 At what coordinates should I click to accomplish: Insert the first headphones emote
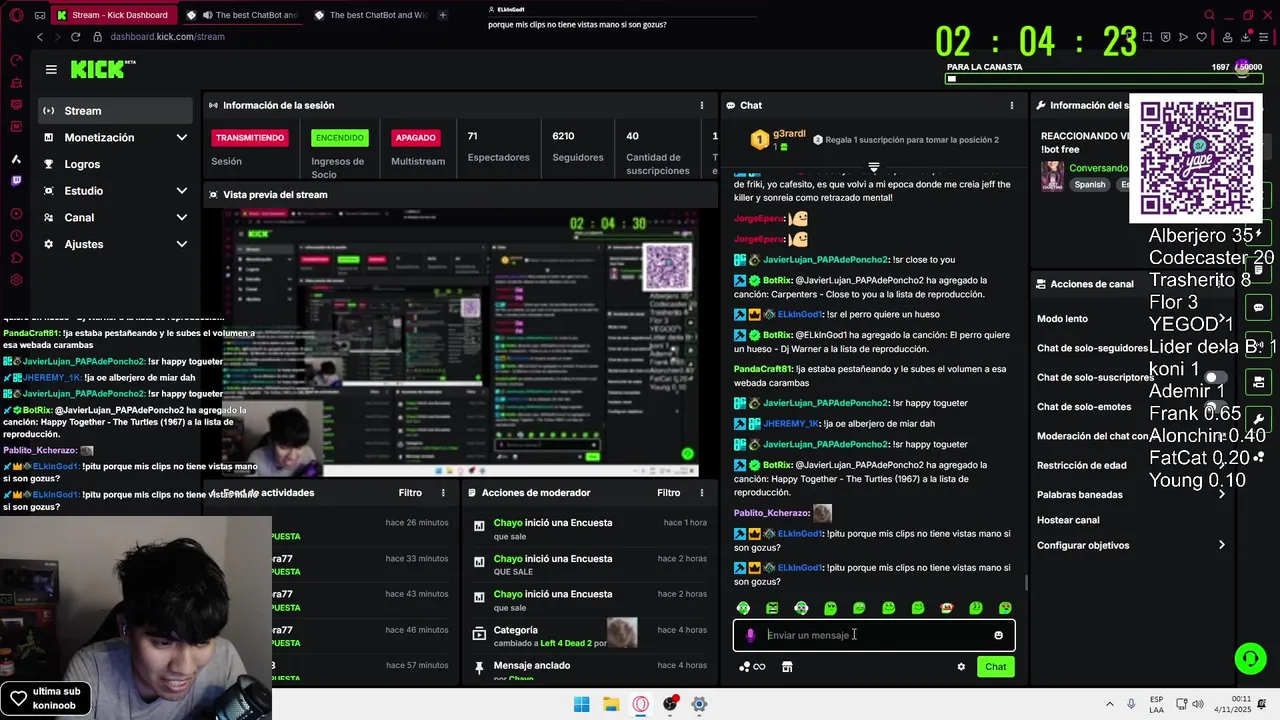point(743,608)
